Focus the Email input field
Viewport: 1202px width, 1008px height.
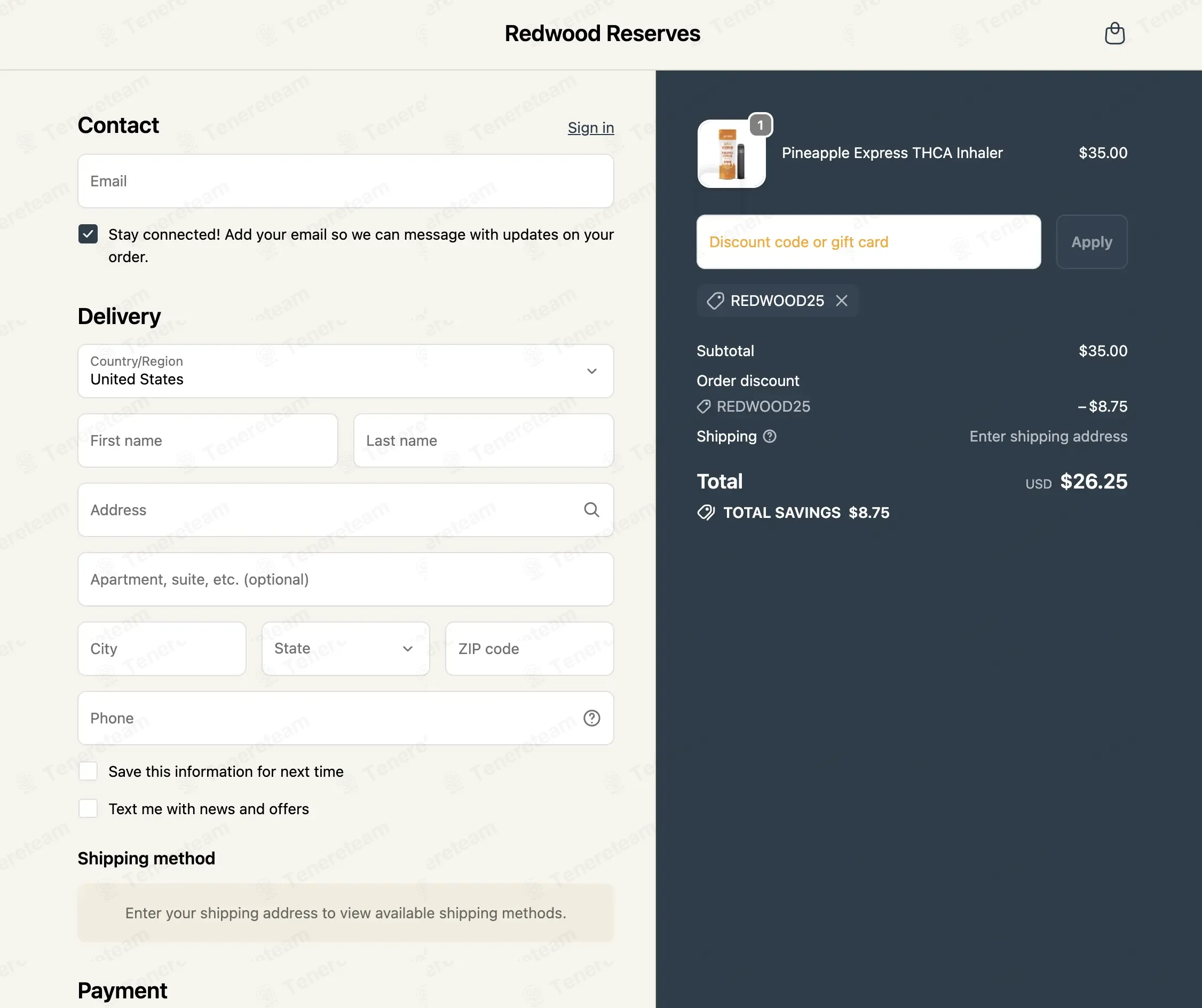[x=346, y=181]
